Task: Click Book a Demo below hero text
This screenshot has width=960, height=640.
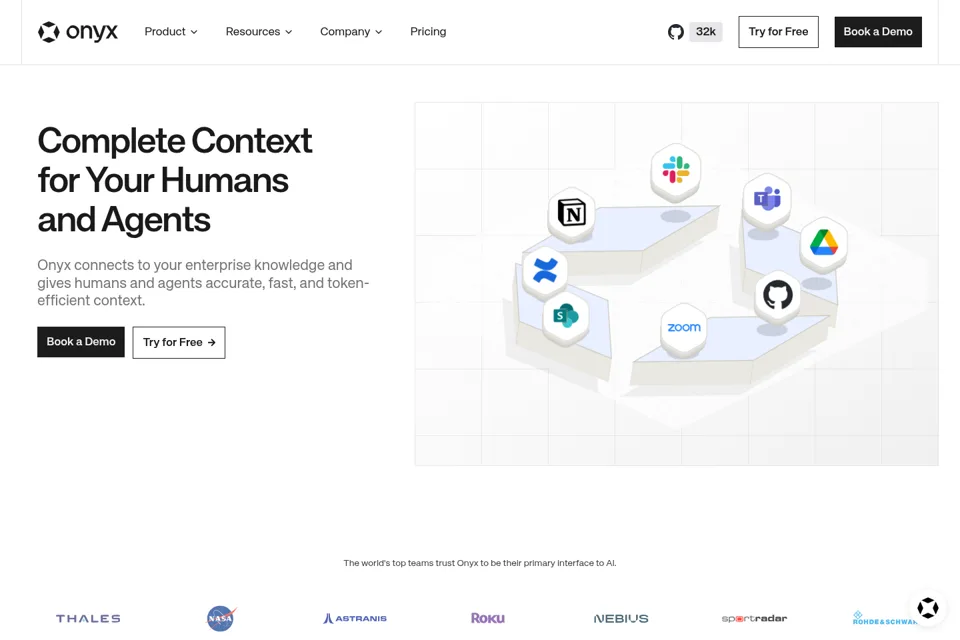Action: pyautogui.click(x=81, y=342)
